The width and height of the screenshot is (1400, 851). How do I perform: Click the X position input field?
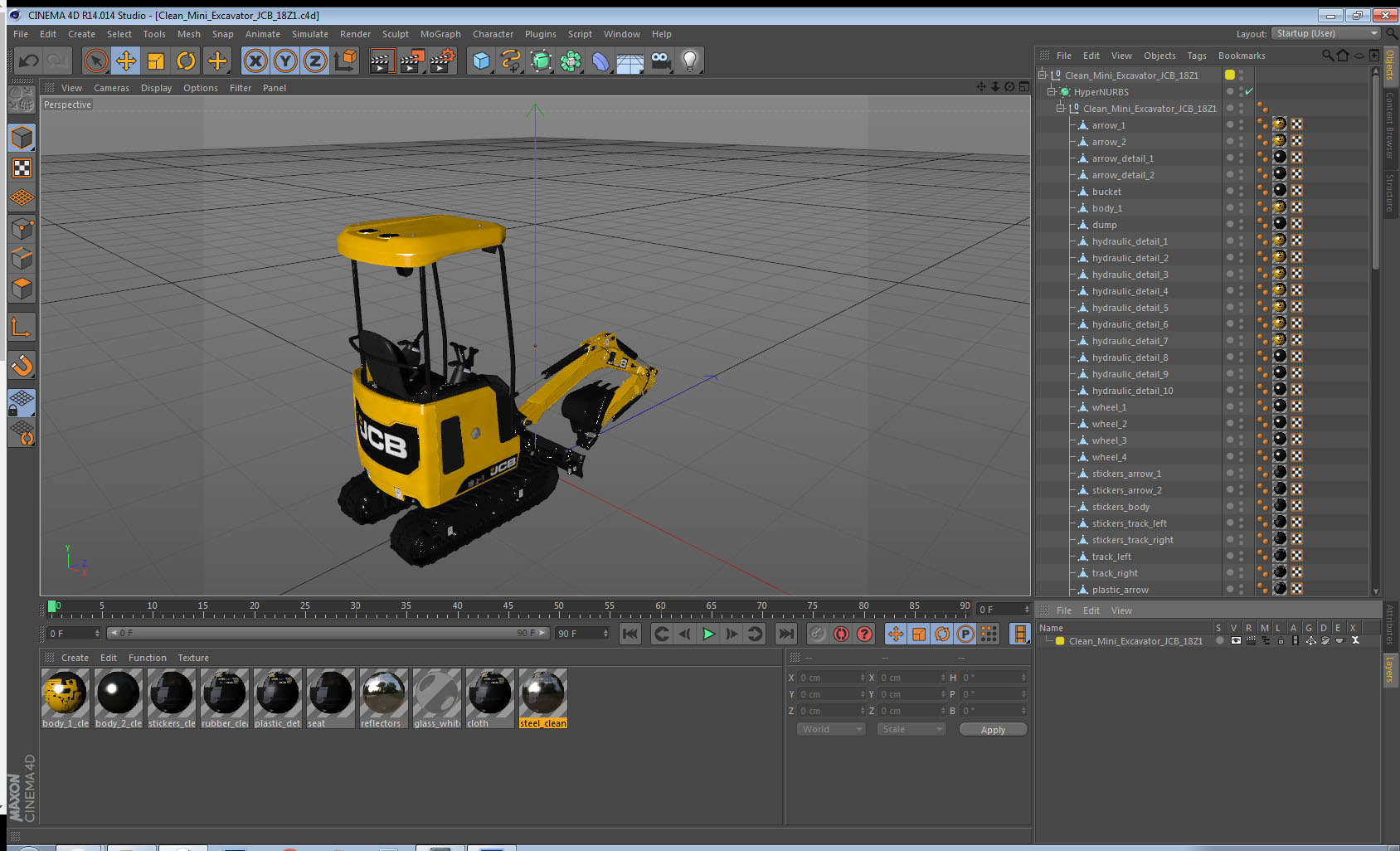(831, 678)
